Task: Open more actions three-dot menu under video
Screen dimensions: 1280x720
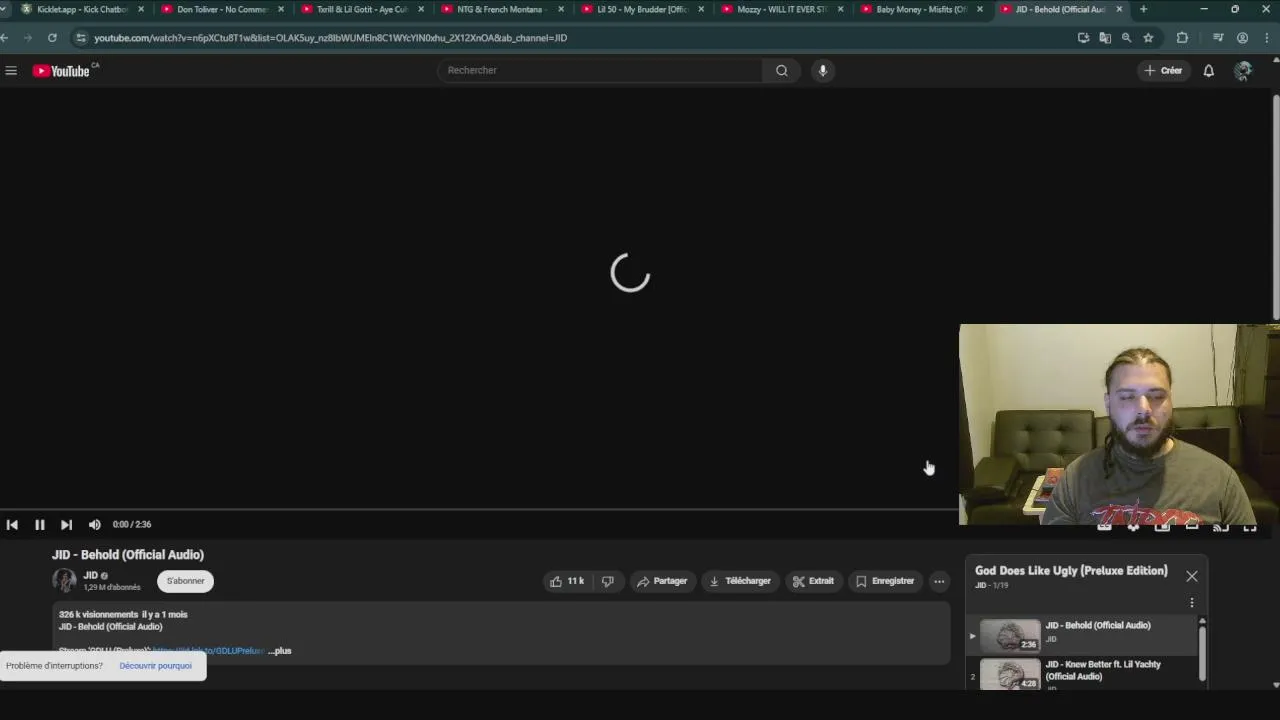Action: pyautogui.click(x=938, y=581)
